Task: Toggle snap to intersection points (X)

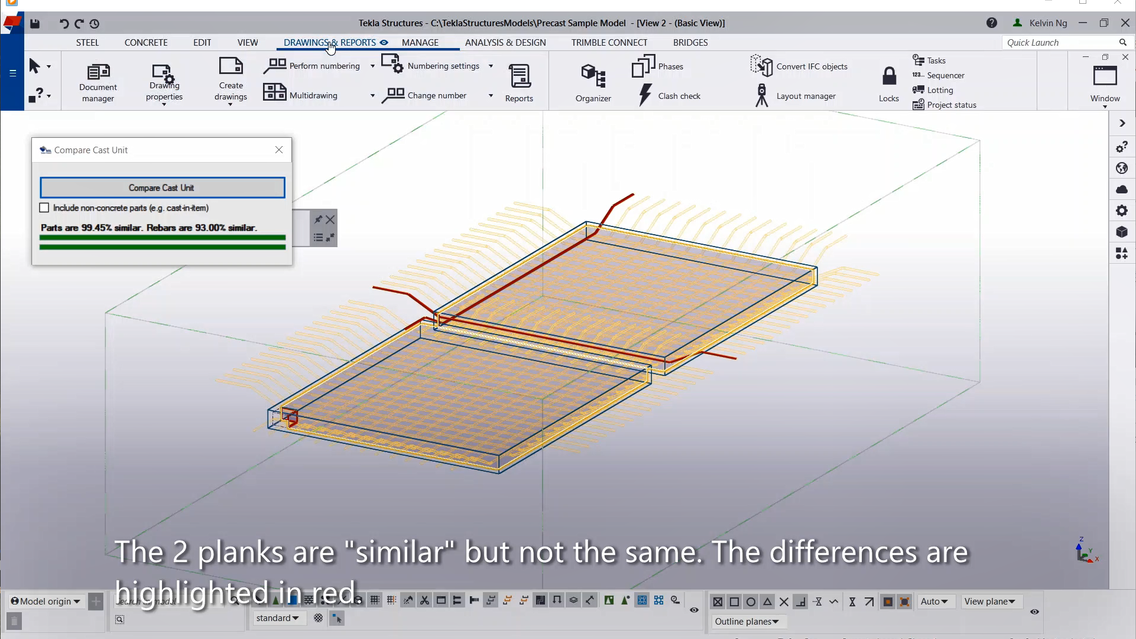Action: point(784,601)
